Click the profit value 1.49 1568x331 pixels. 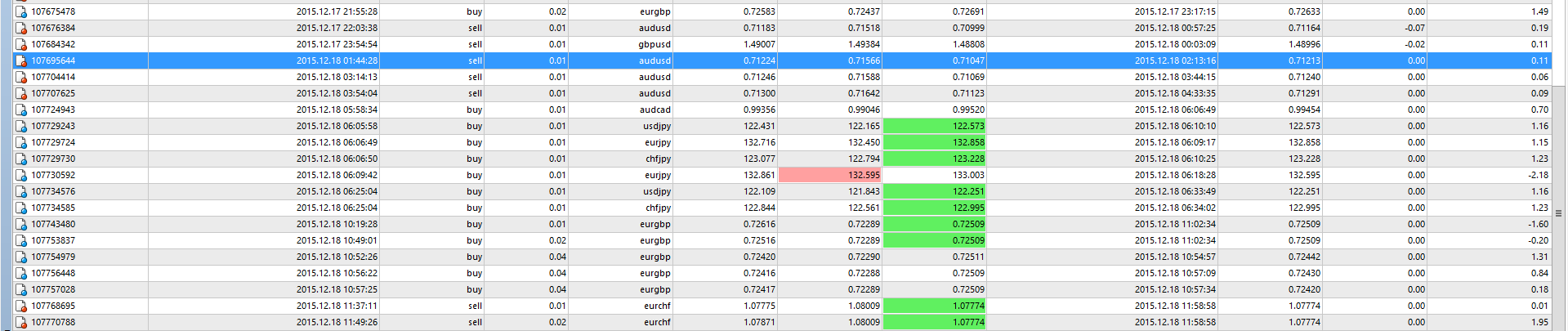click(1539, 11)
